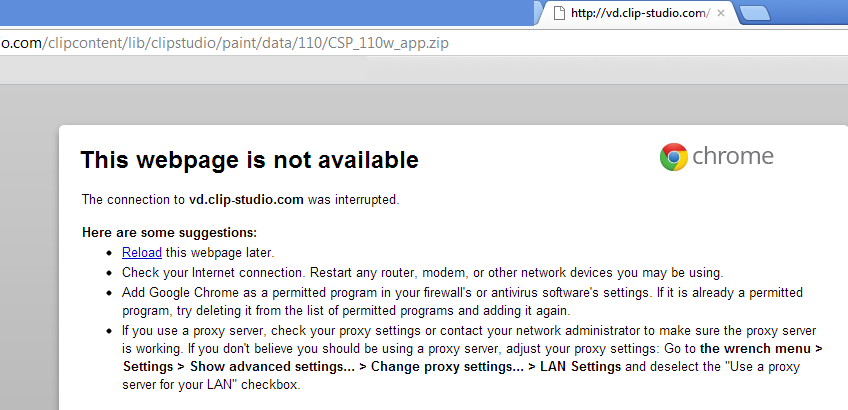Close the vd.clip-studio.com tab

pyautogui.click(x=720, y=14)
